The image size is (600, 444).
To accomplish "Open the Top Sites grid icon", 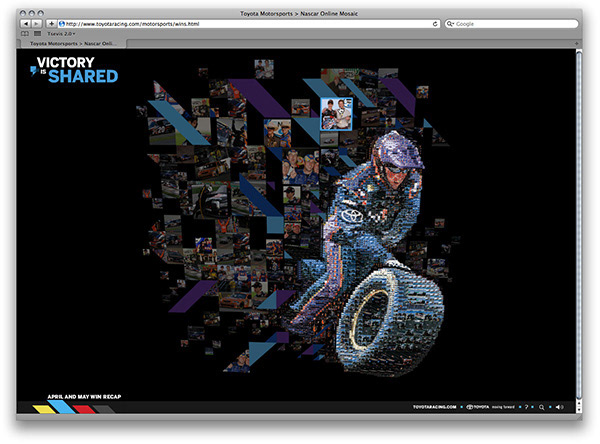I will [38, 34].
